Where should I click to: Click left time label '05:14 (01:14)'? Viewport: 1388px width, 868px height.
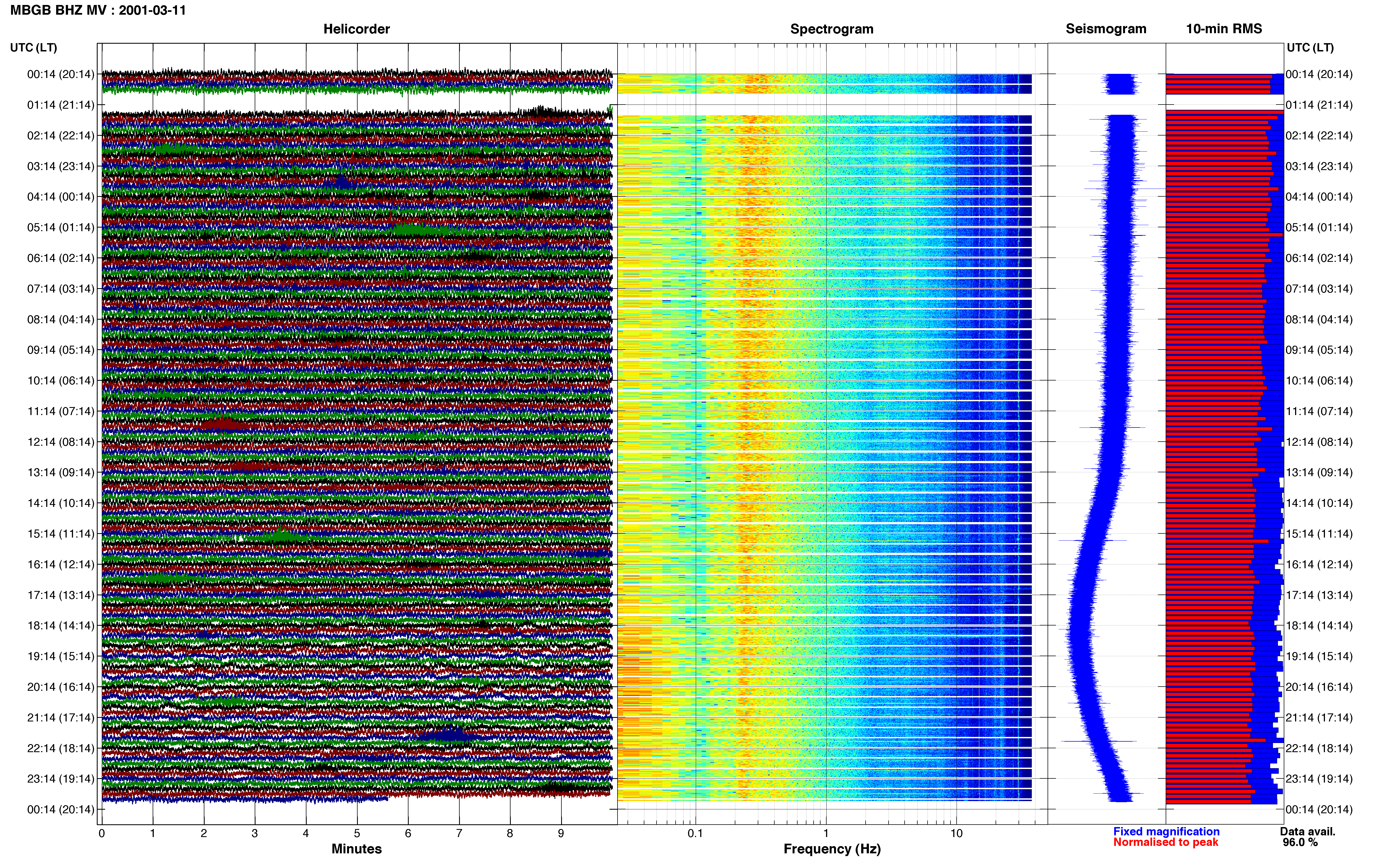(61, 227)
